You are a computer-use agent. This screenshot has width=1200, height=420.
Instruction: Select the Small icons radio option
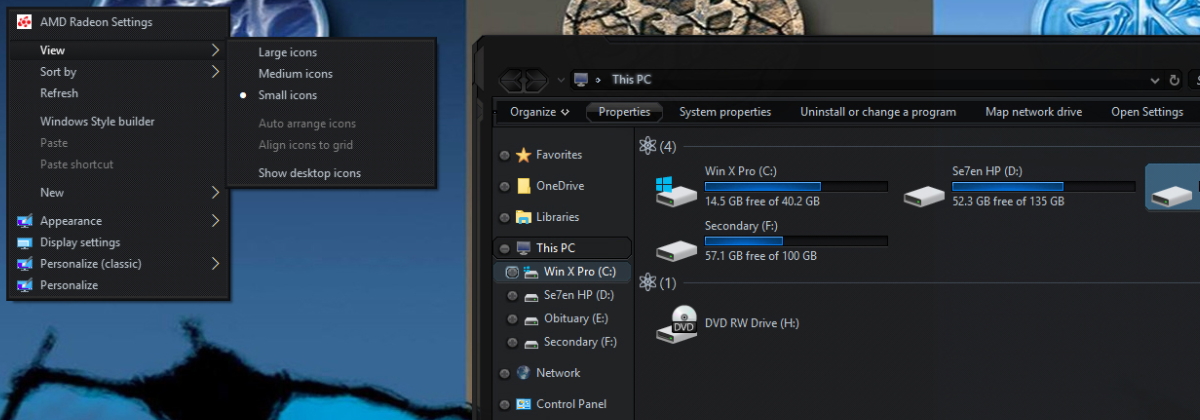(332, 96)
